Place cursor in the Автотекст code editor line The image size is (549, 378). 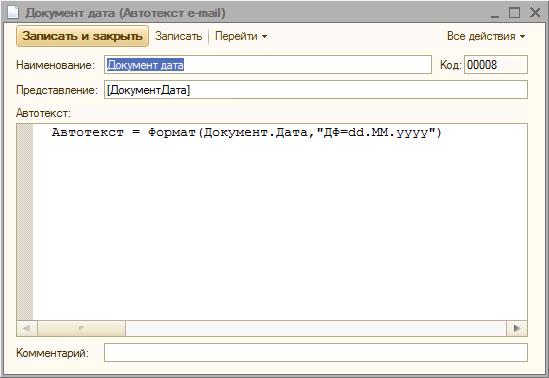tap(247, 133)
